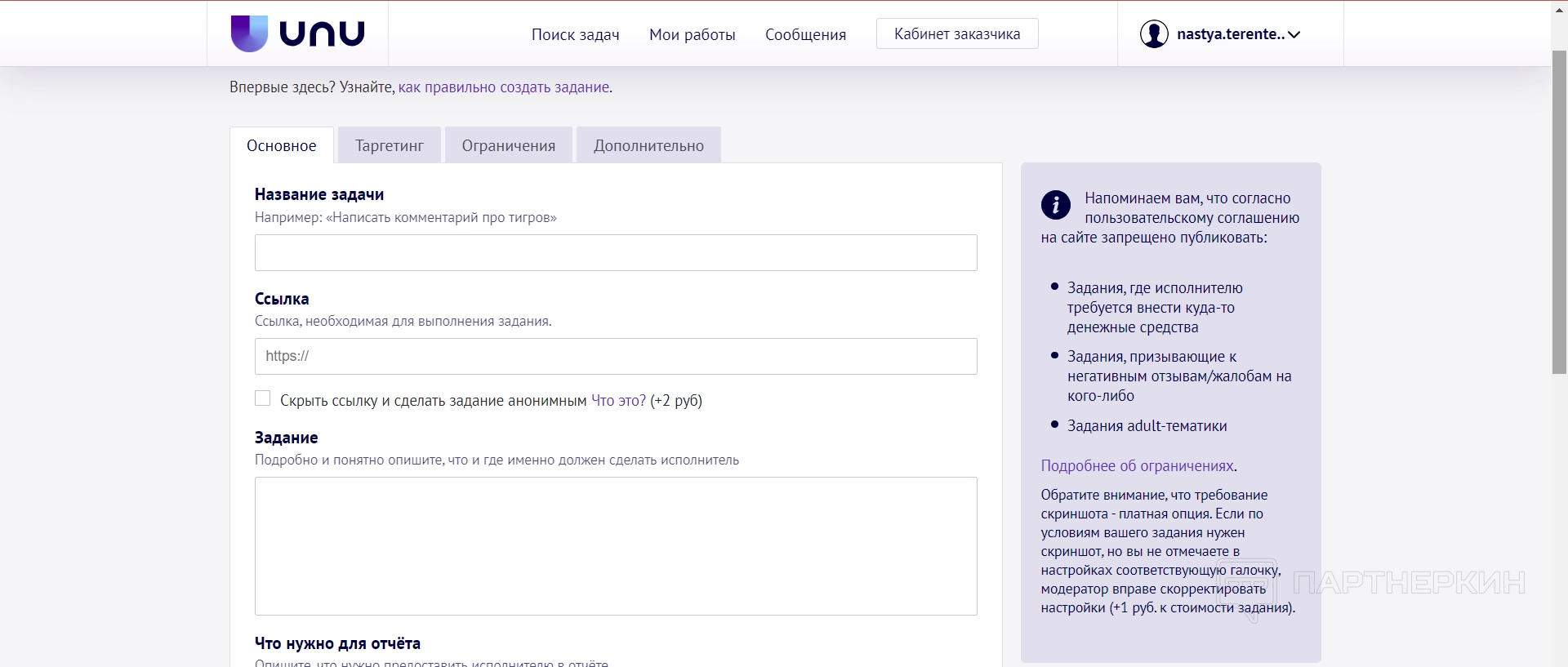This screenshot has width=1568, height=667.
Task: Select the Дополнительно tab
Action: (x=648, y=145)
